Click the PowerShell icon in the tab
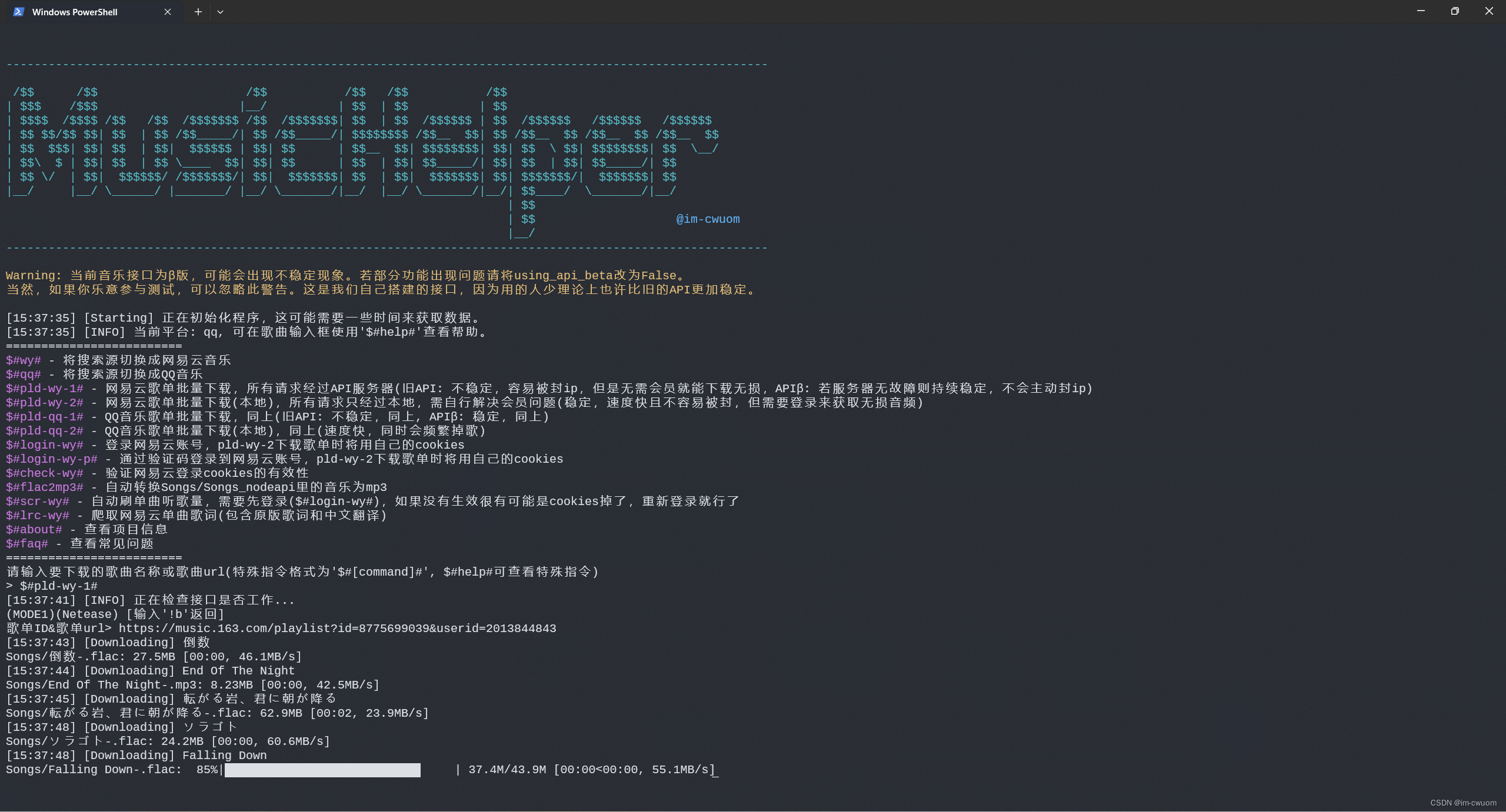The image size is (1506, 812). pyautogui.click(x=18, y=12)
